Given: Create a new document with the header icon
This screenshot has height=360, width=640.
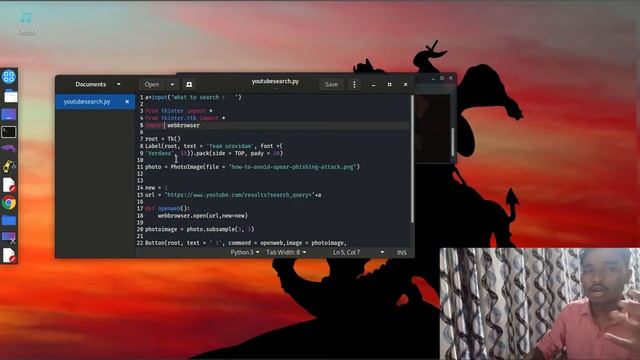Looking at the screenshot, I should point(189,84).
